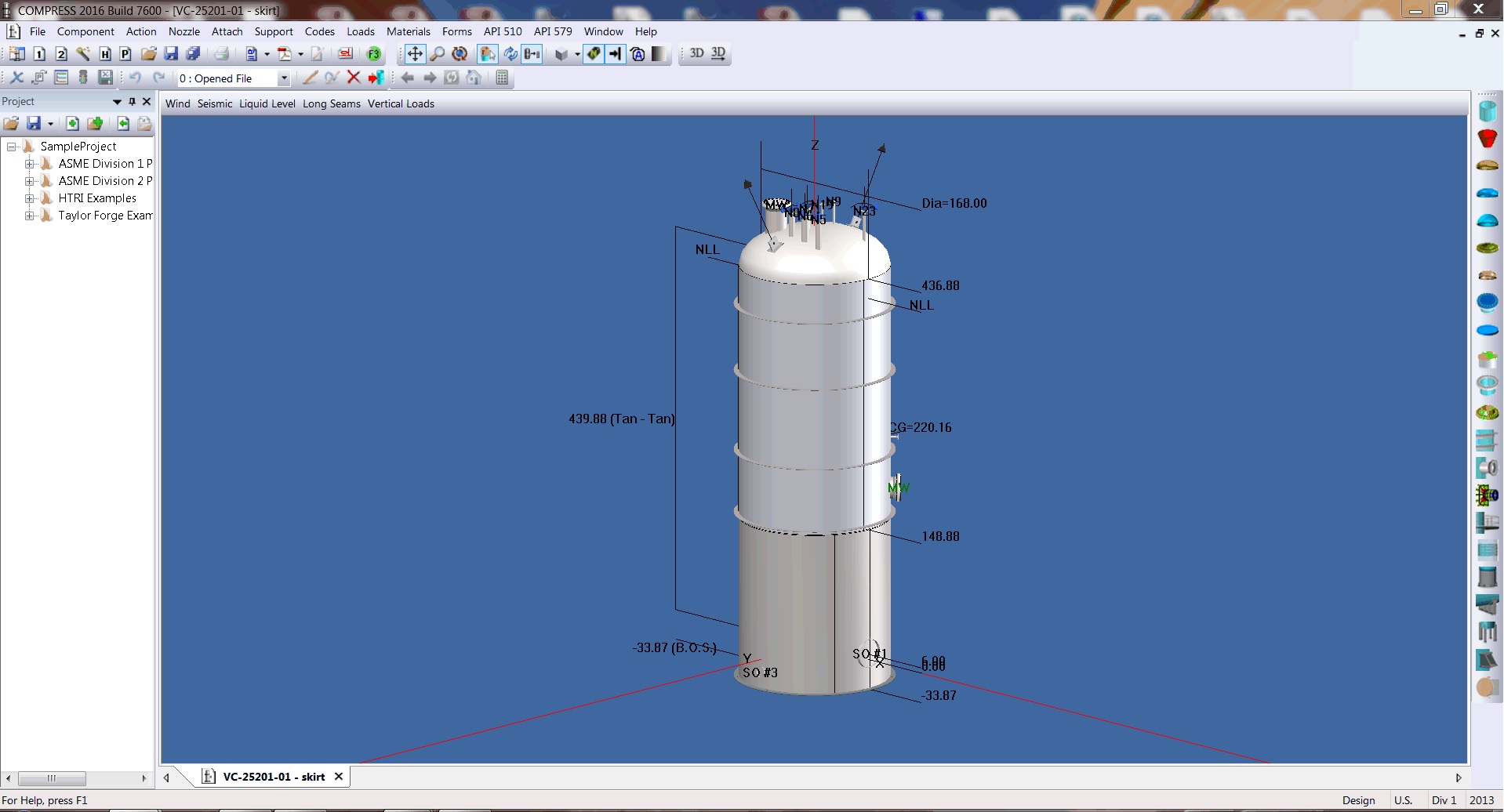Image resolution: width=1504 pixels, height=812 pixels.
Task: Open the report icon dropdown arrow
Action: coord(267,54)
